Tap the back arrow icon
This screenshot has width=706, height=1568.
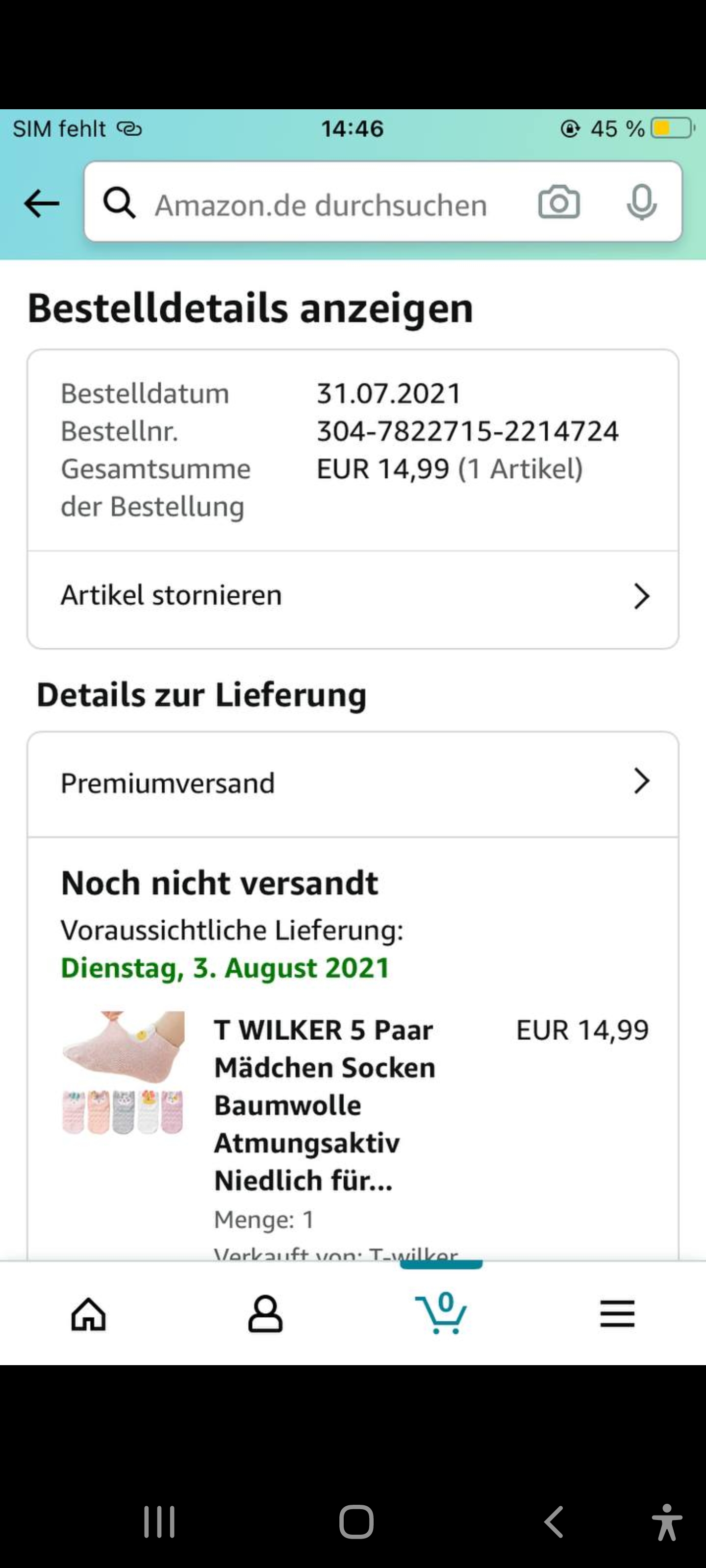(41, 203)
